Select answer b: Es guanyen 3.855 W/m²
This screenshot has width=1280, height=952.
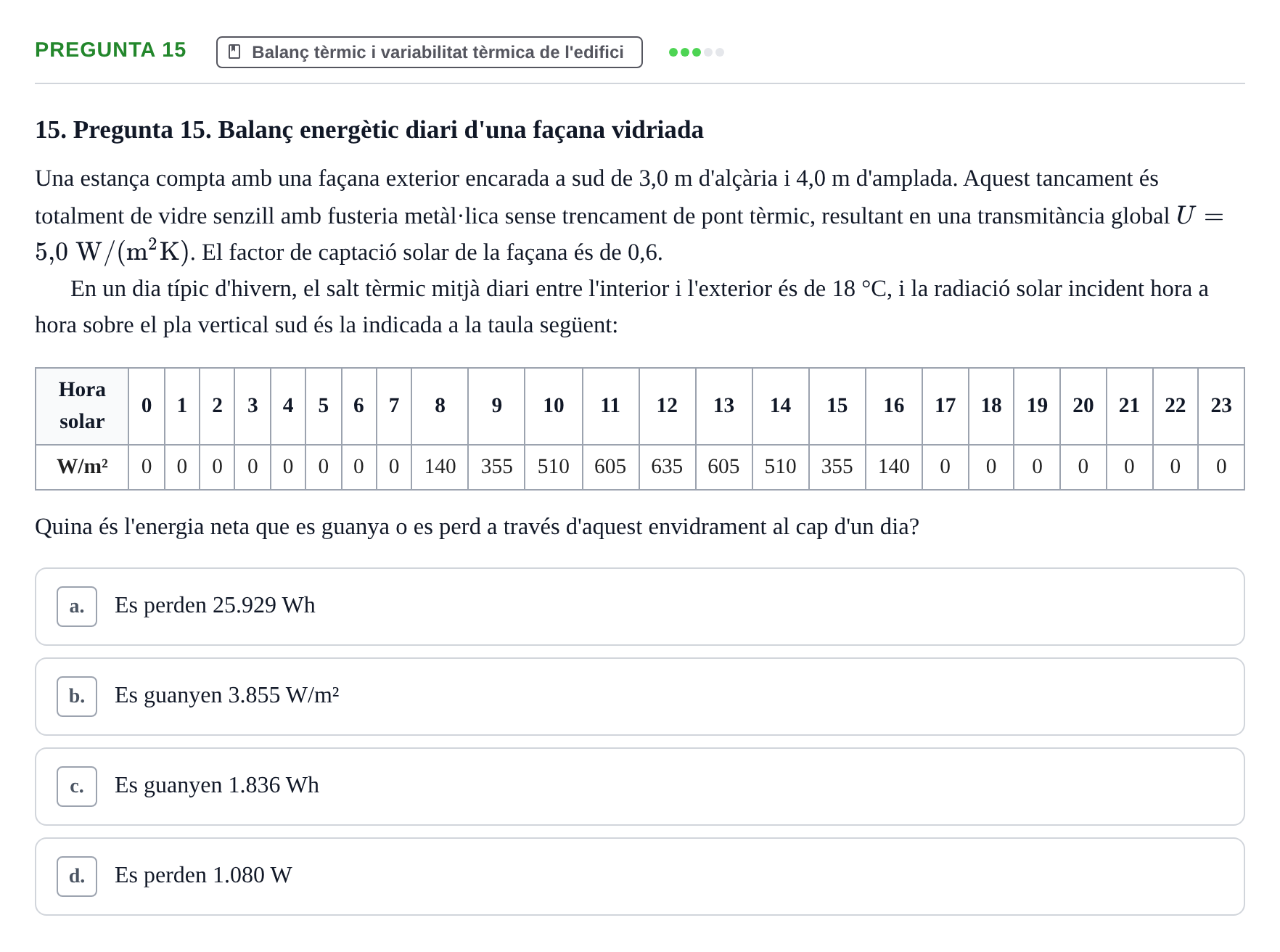pos(639,697)
